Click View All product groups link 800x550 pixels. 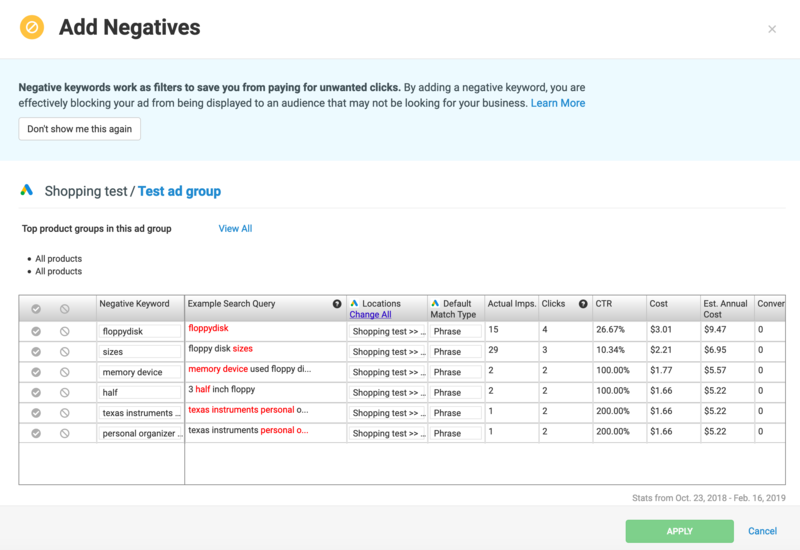click(235, 229)
